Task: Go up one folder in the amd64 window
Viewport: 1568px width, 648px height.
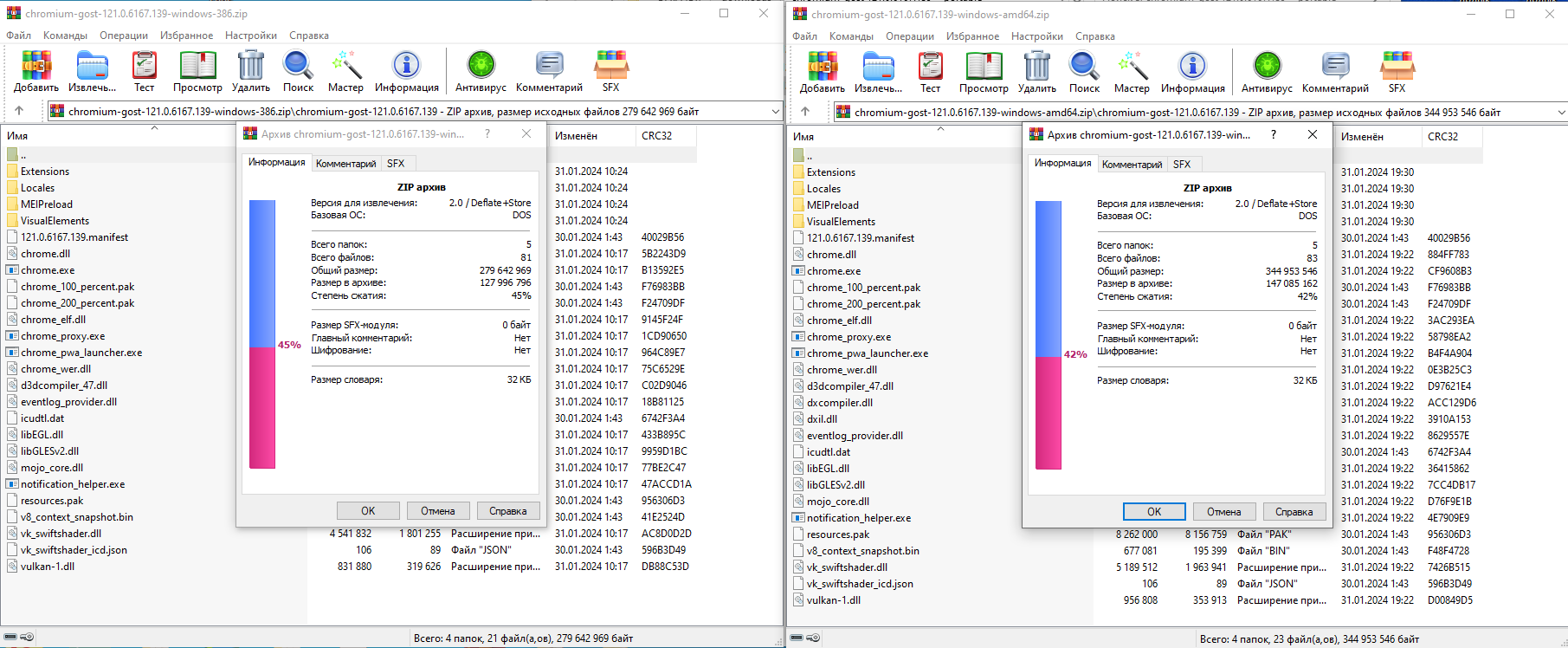Action: pos(805,112)
